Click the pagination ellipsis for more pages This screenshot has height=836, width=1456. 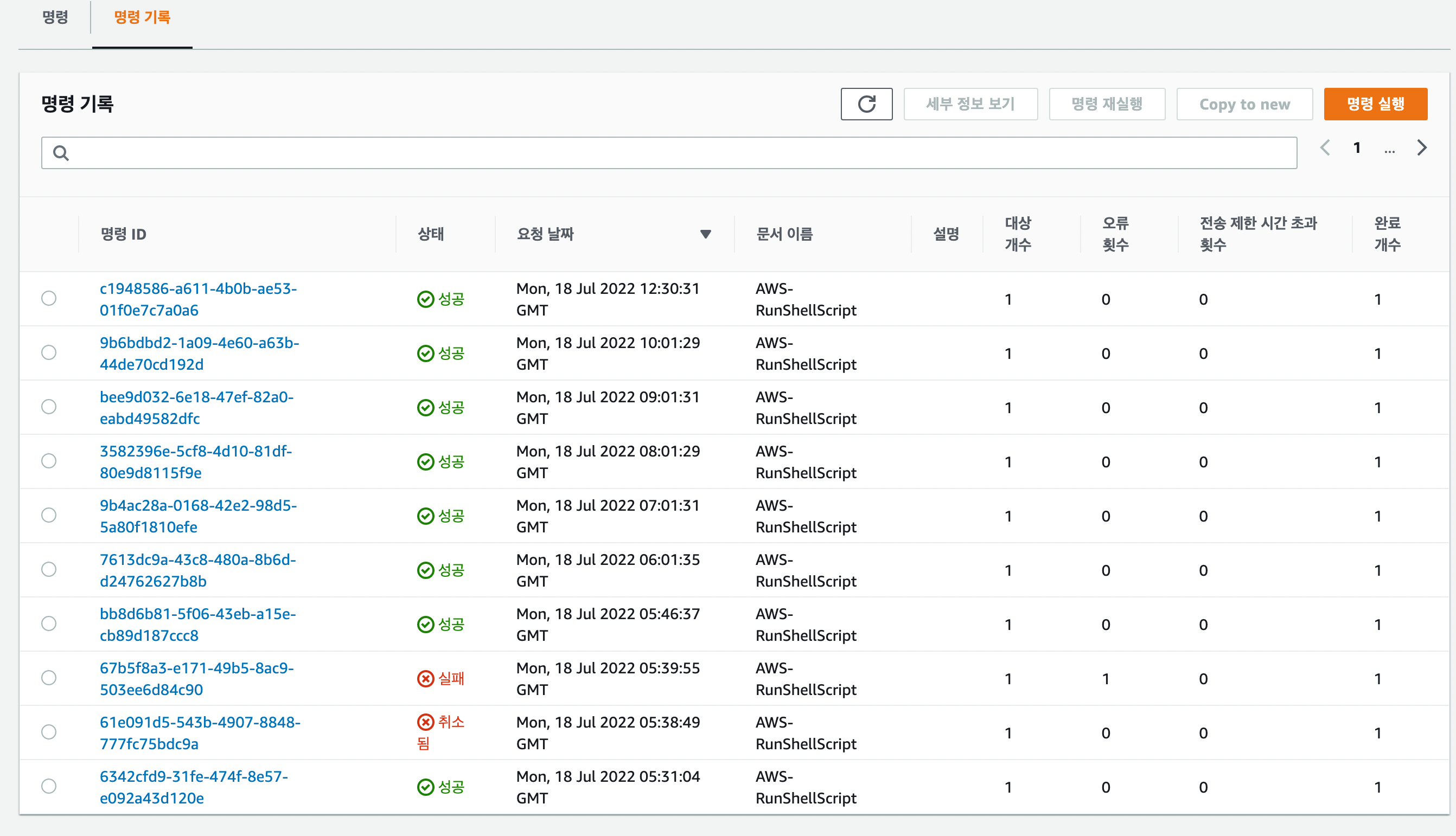[1389, 150]
